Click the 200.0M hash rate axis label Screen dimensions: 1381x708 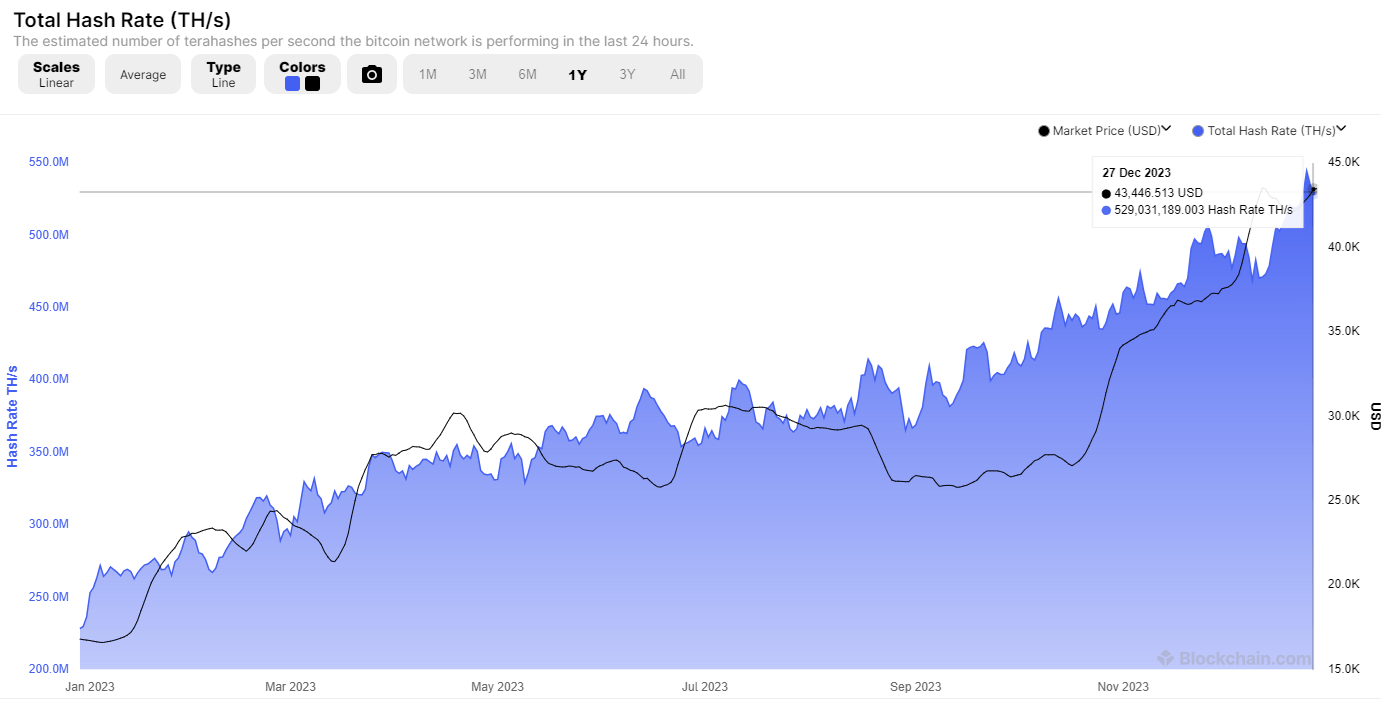48,669
